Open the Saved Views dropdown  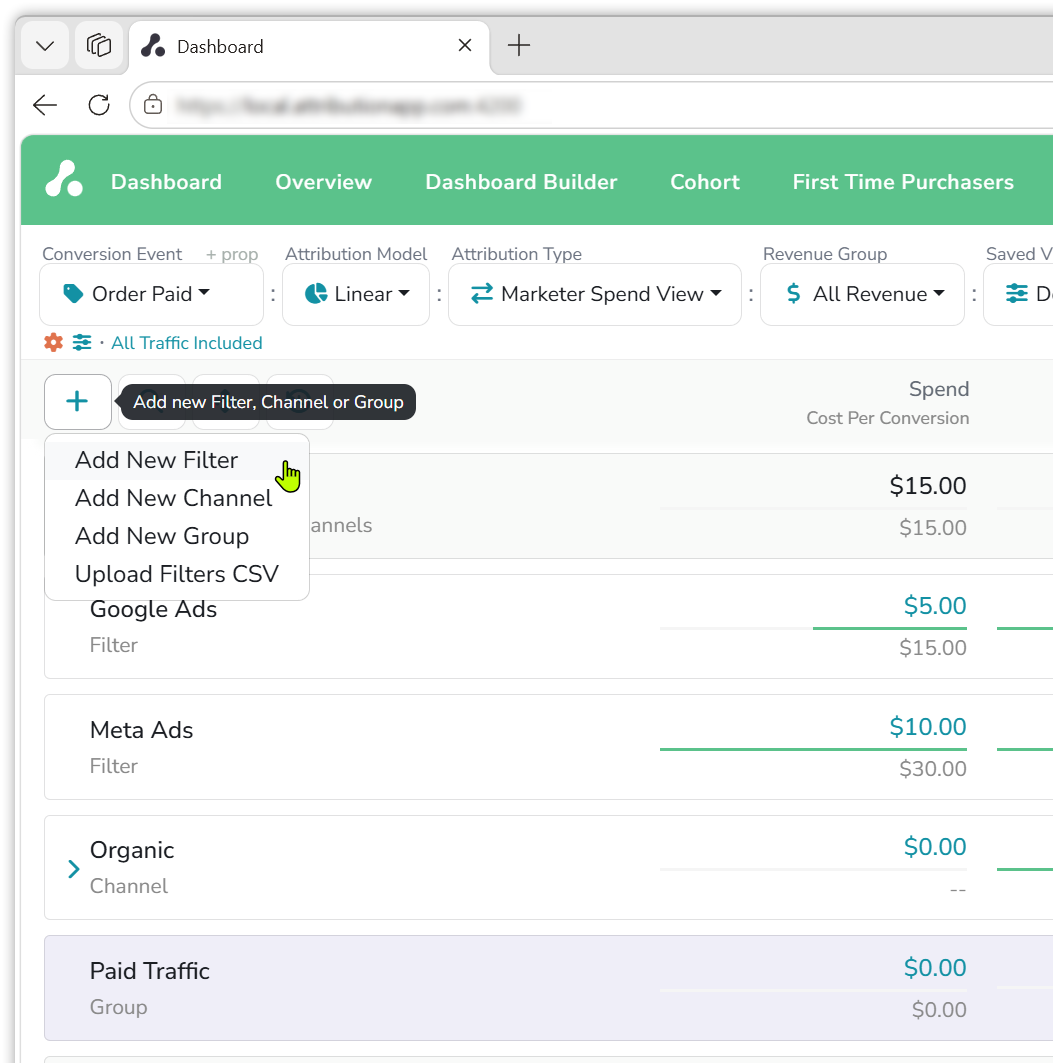coord(1018,294)
